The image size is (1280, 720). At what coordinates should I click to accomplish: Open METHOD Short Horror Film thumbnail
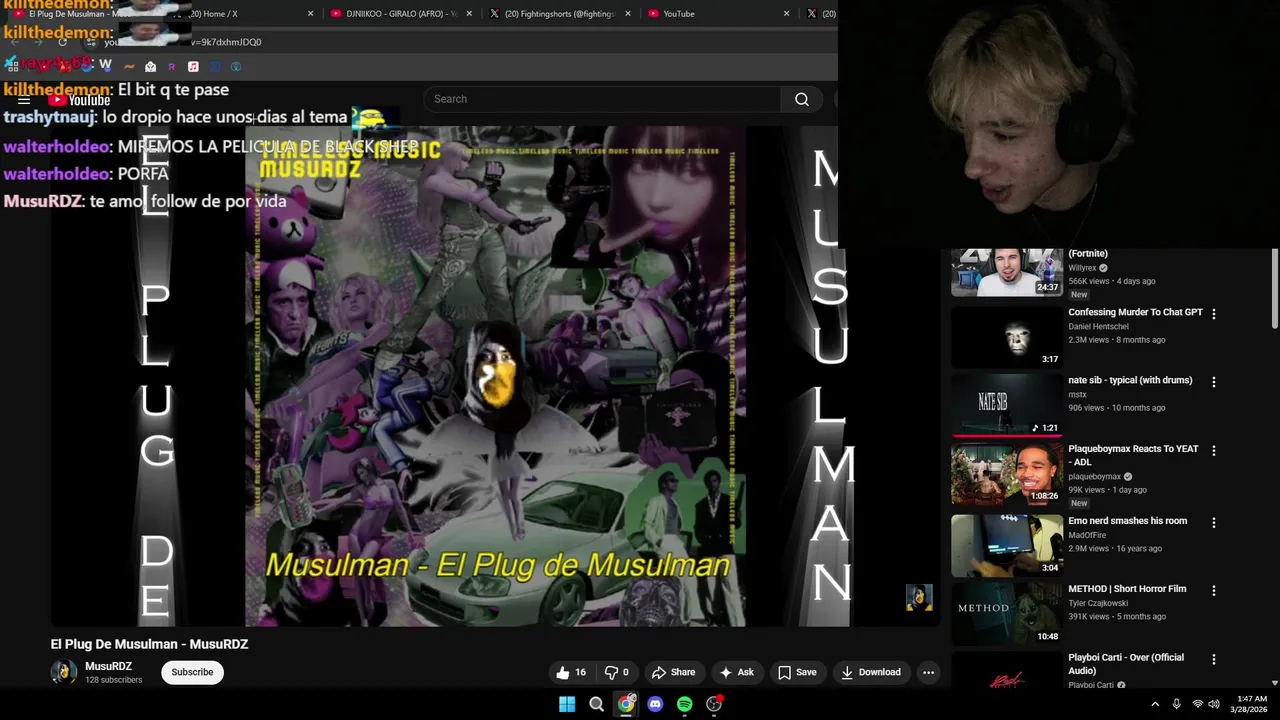pyautogui.click(x=1007, y=613)
